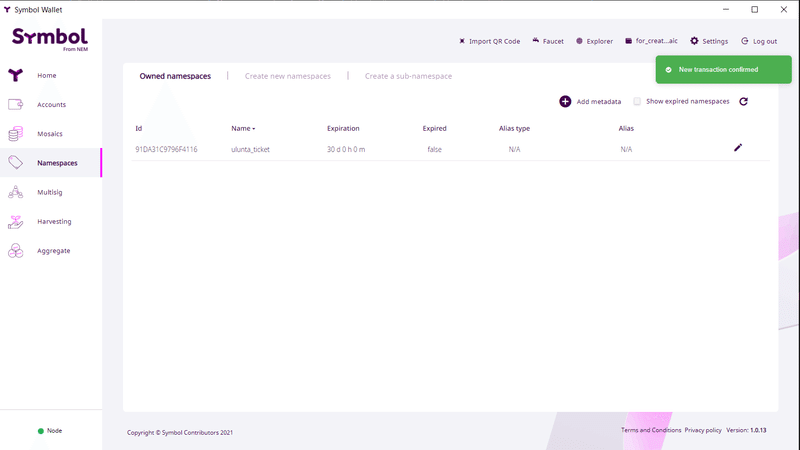Viewport: 800px width, 450px height.
Task: Open Accounts wallet icon in sidebar
Action: tap(15, 104)
